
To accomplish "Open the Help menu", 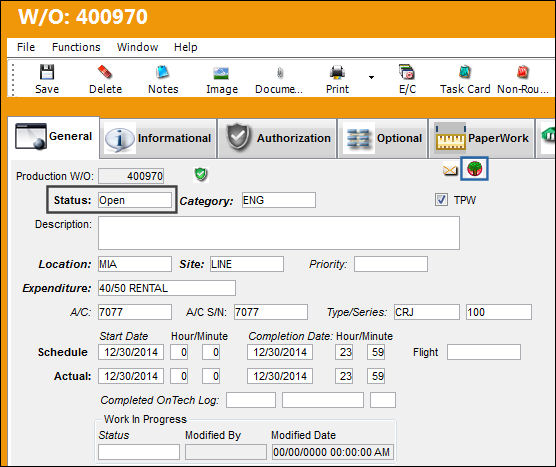I will (185, 47).
